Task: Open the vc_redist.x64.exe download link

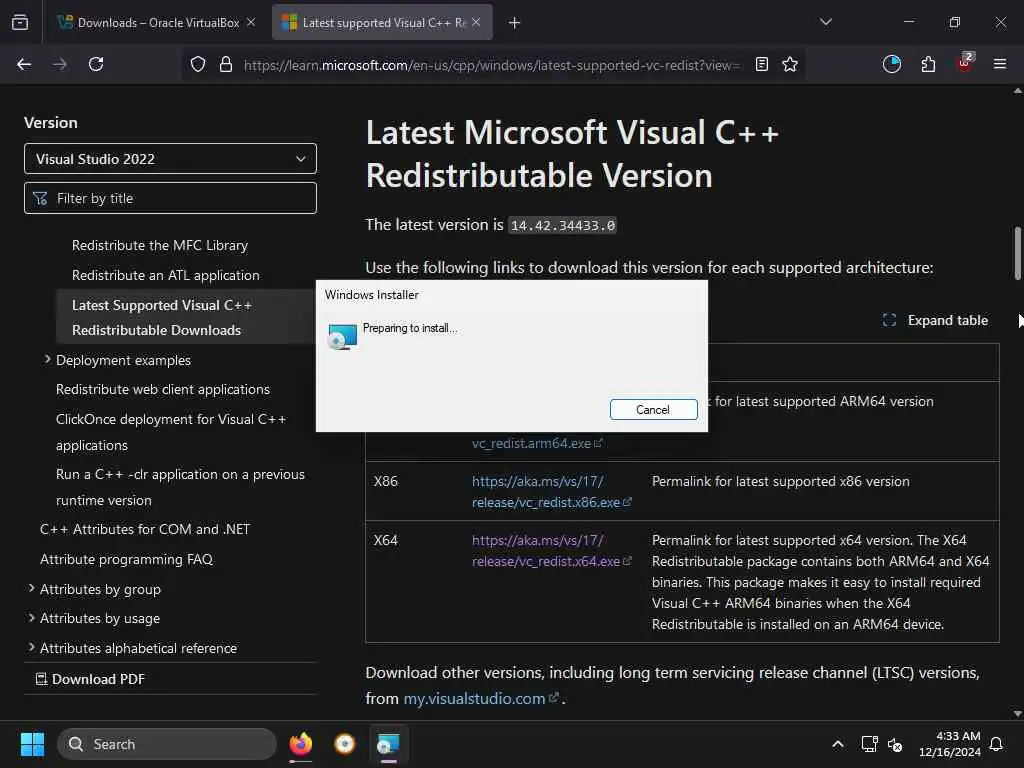Action: coord(551,551)
